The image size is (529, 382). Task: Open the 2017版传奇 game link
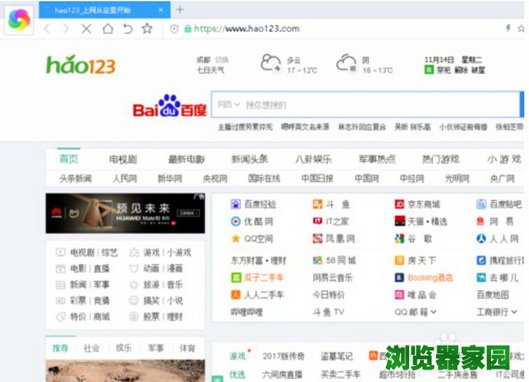coord(283,356)
